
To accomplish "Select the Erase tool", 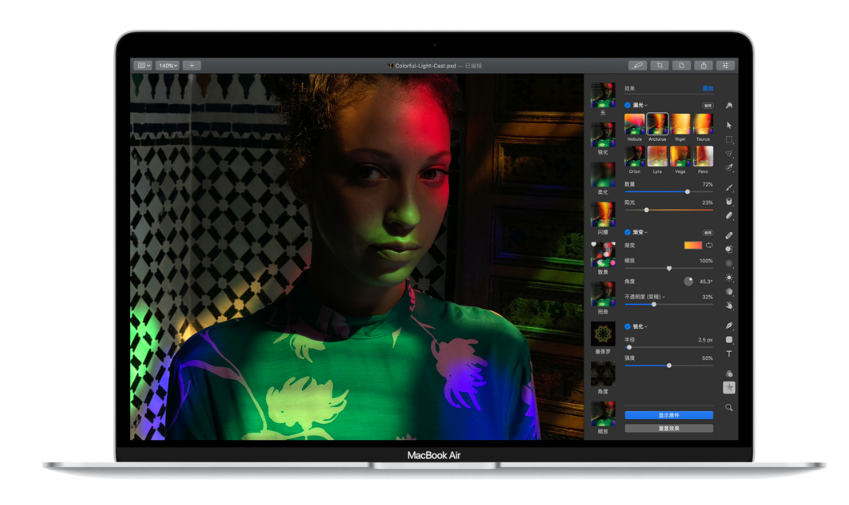I will click(x=729, y=215).
